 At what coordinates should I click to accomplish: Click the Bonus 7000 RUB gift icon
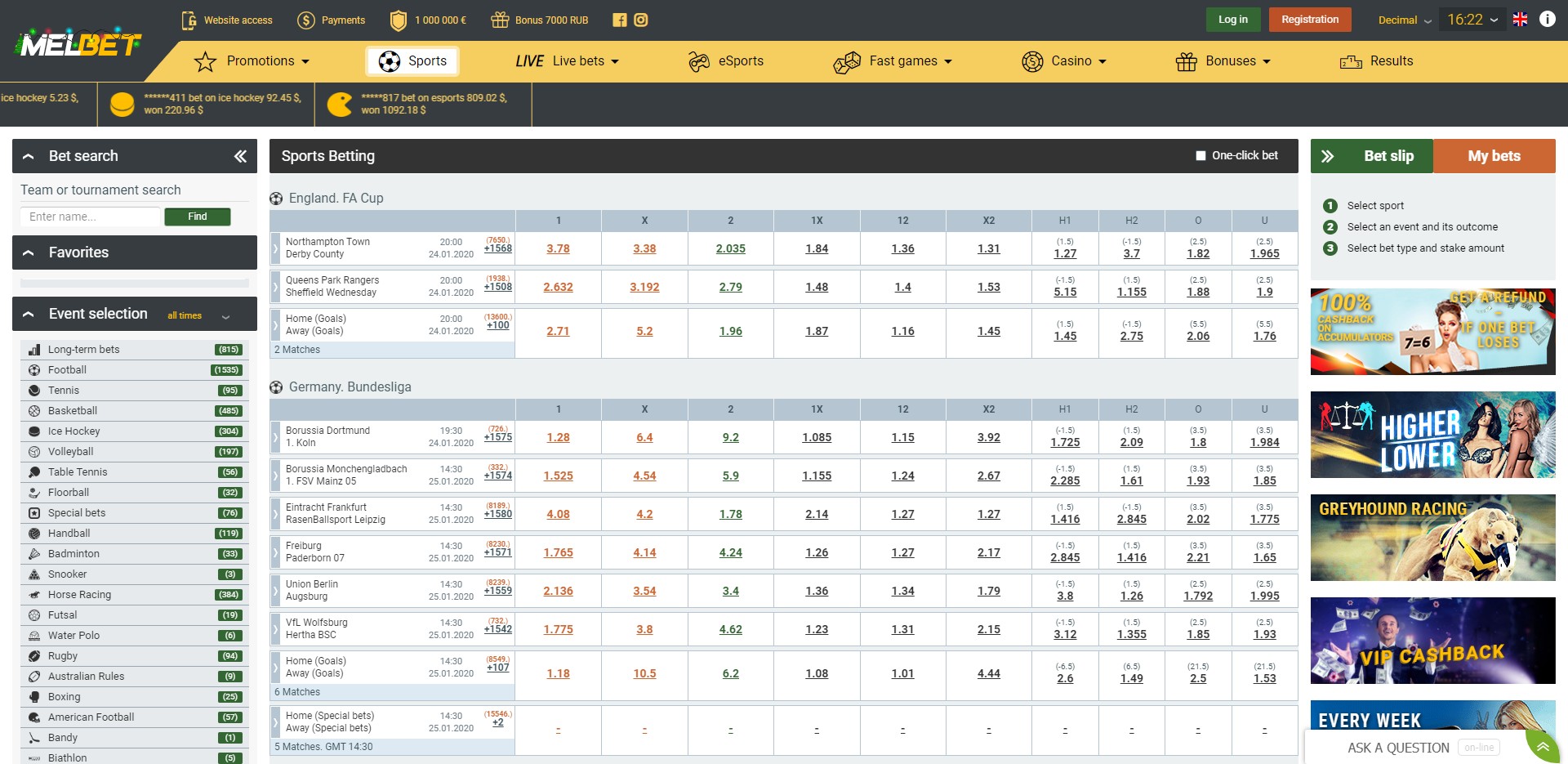500,20
